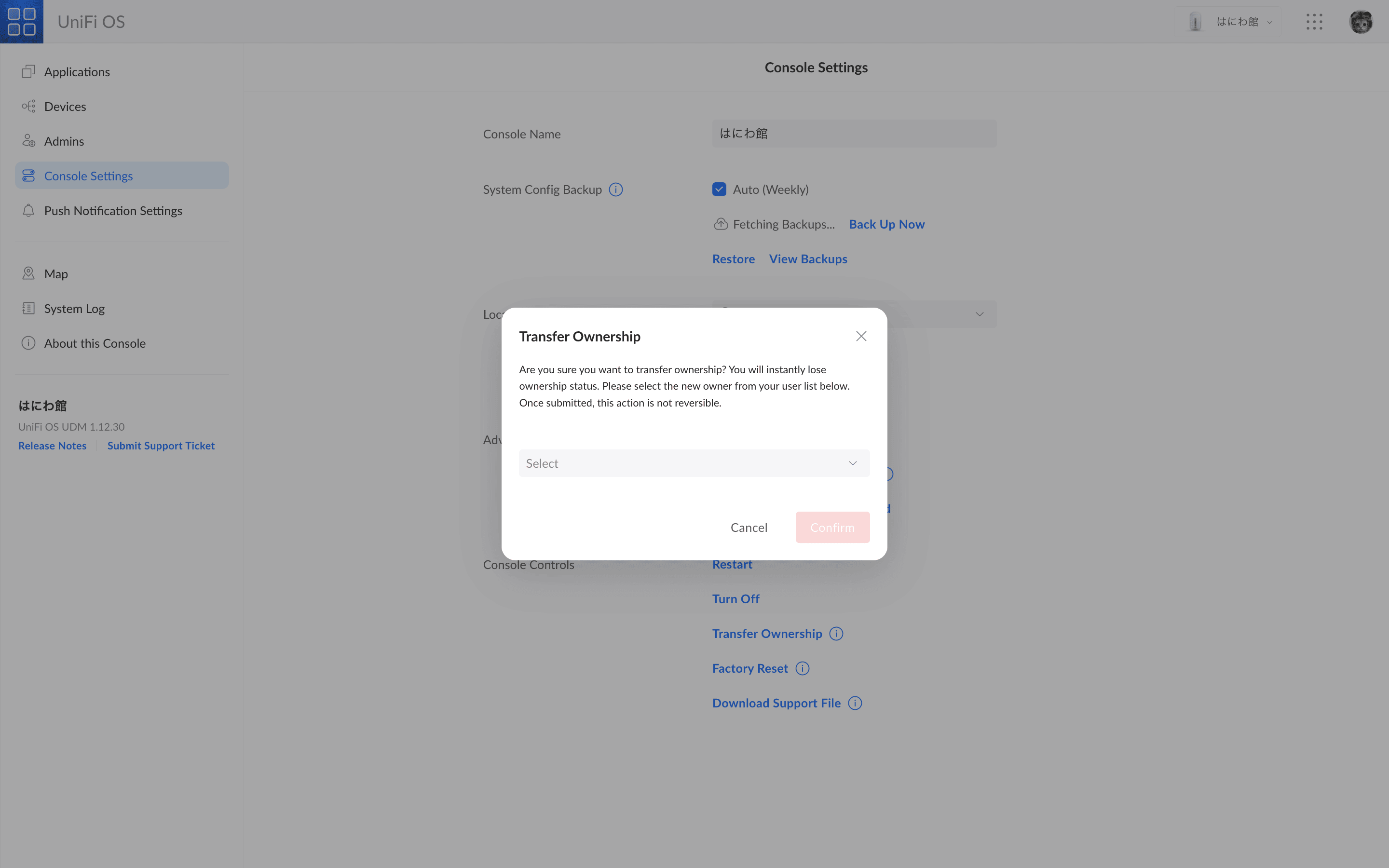This screenshot has height=868, width=1389.
Task: Click the Map pin icon
Action: pos(28,273)
